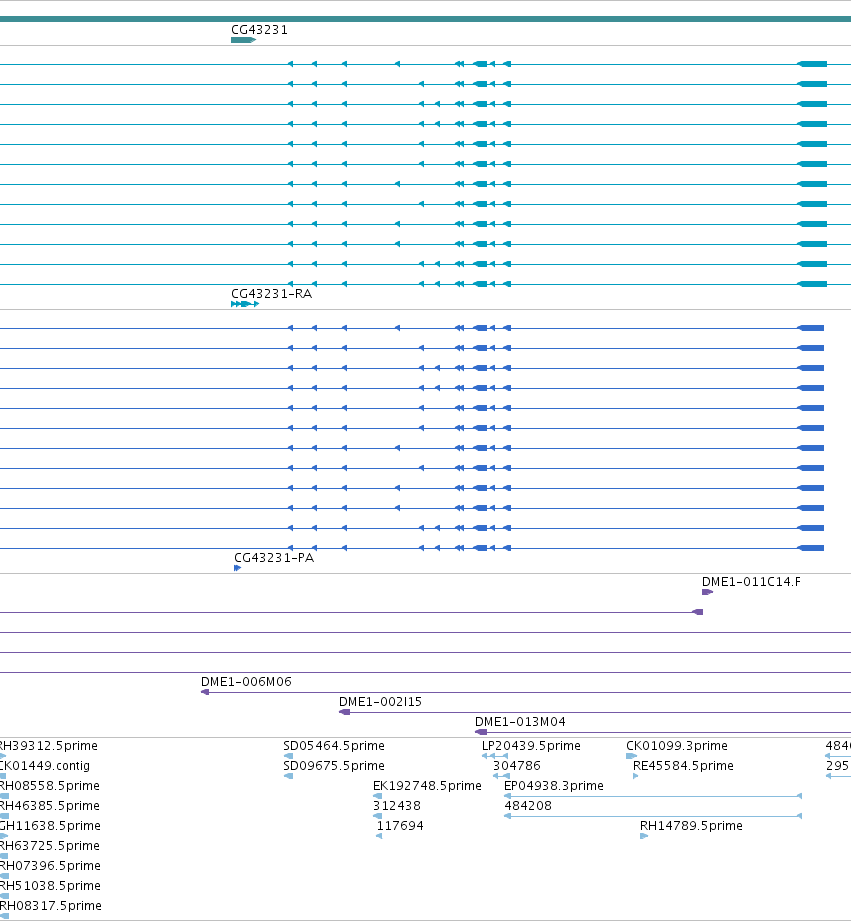
Task: Select the 312438 EST glyph
Action: 378,816
